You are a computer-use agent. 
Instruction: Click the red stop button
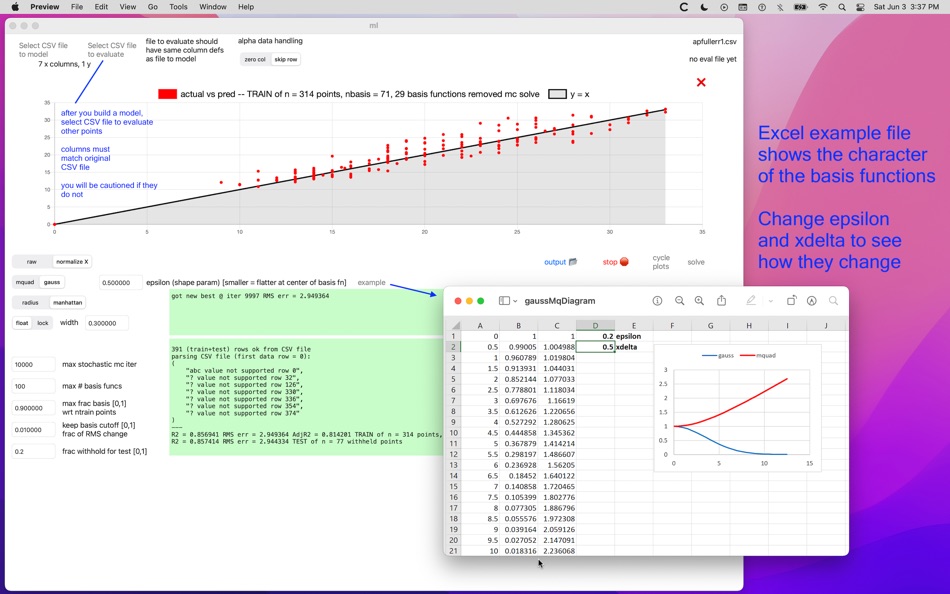[616, 262]
